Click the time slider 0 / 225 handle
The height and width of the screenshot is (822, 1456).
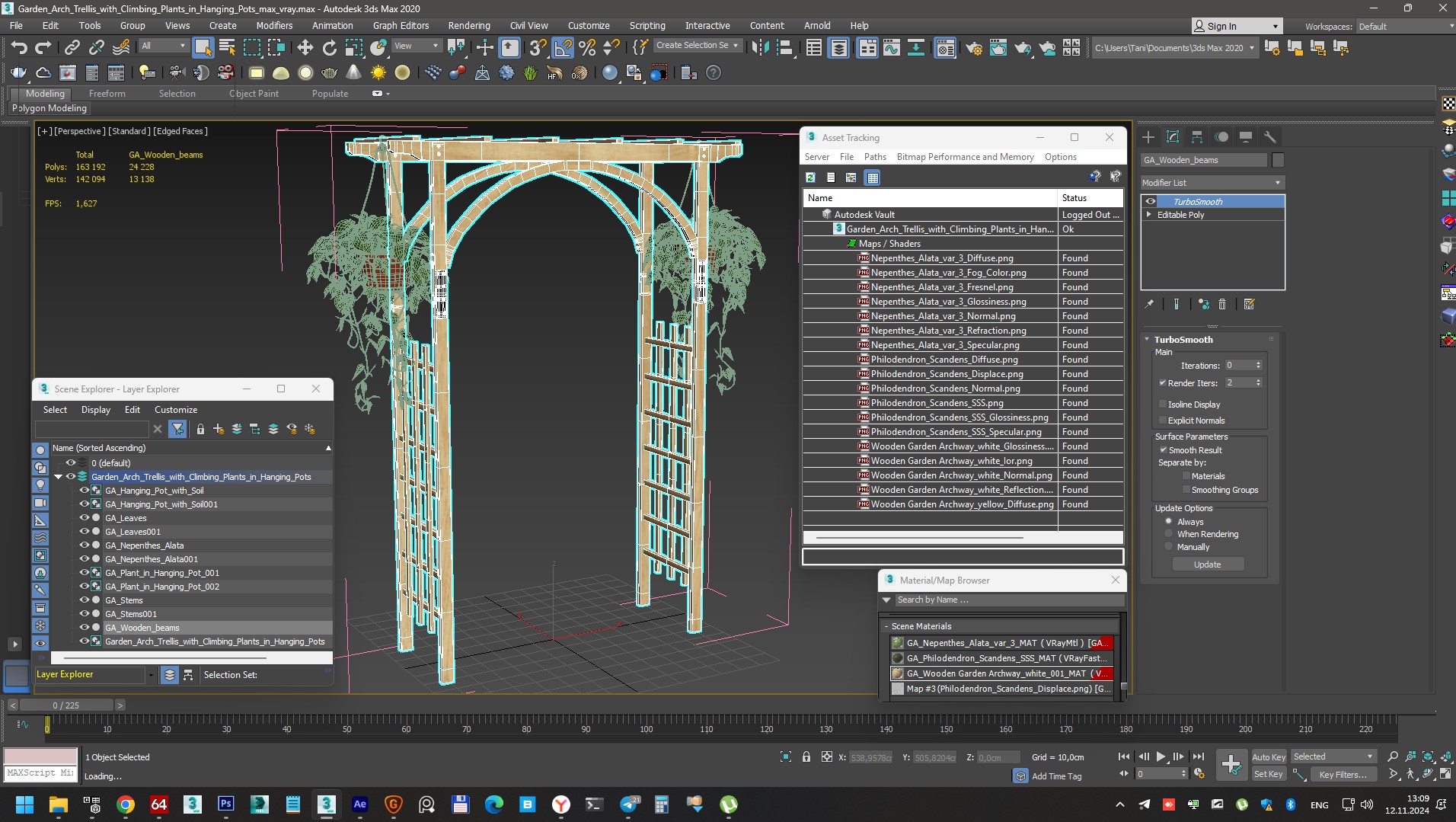coord(66,705)
